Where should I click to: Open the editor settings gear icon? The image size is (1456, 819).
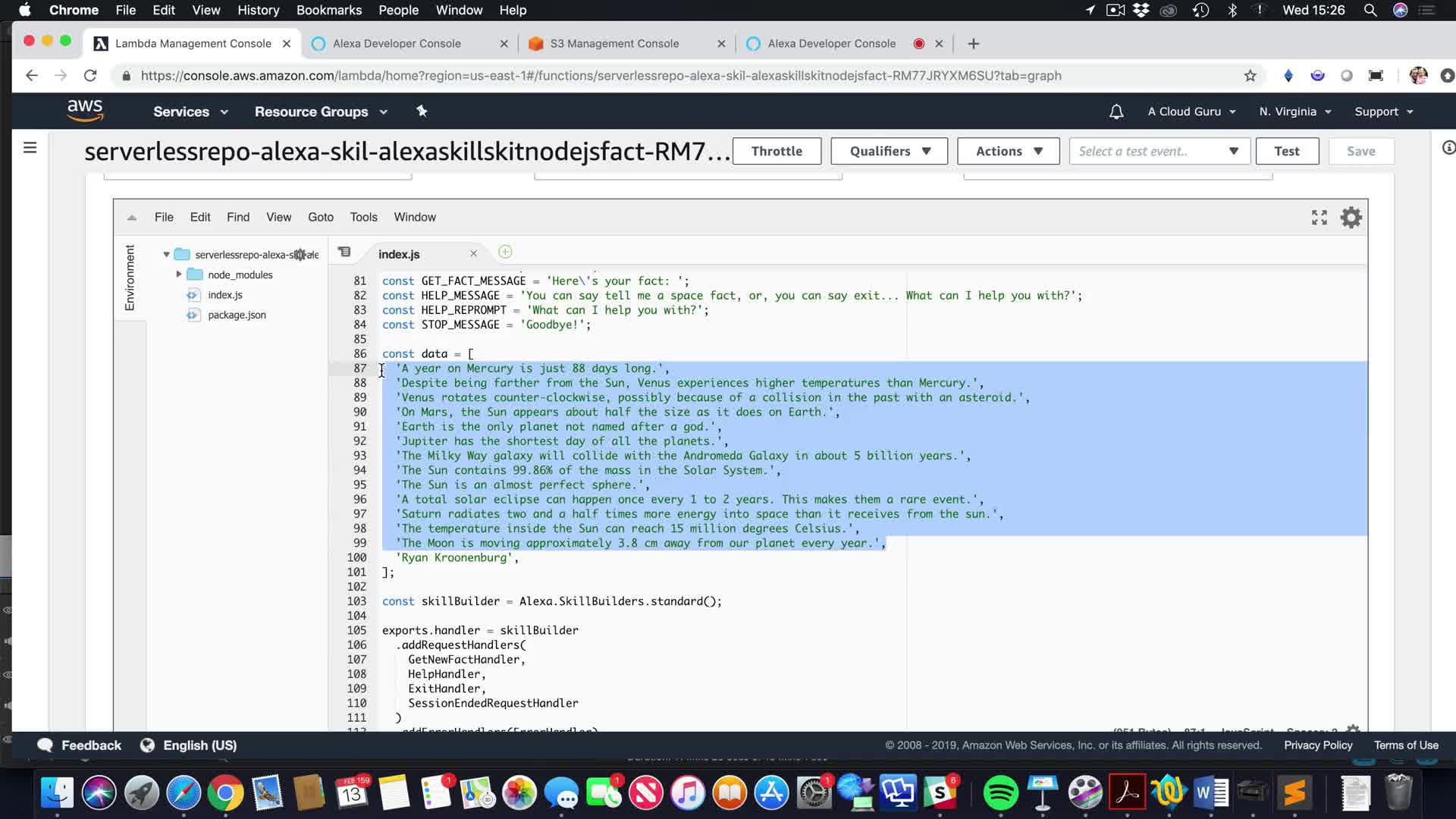tap(1351, 218)
